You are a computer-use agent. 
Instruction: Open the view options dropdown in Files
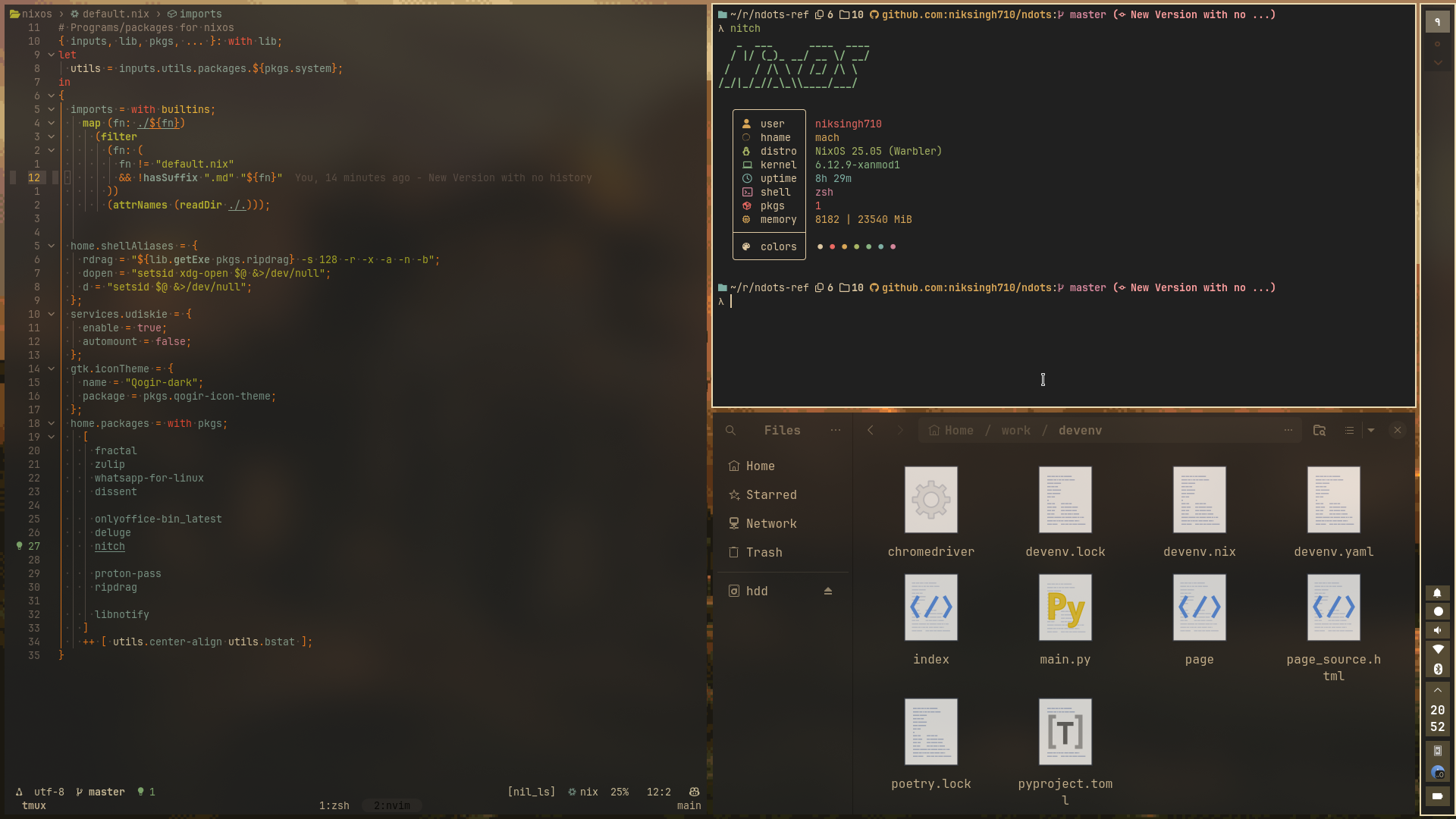pyautogui.click(x=1373, y=430)
